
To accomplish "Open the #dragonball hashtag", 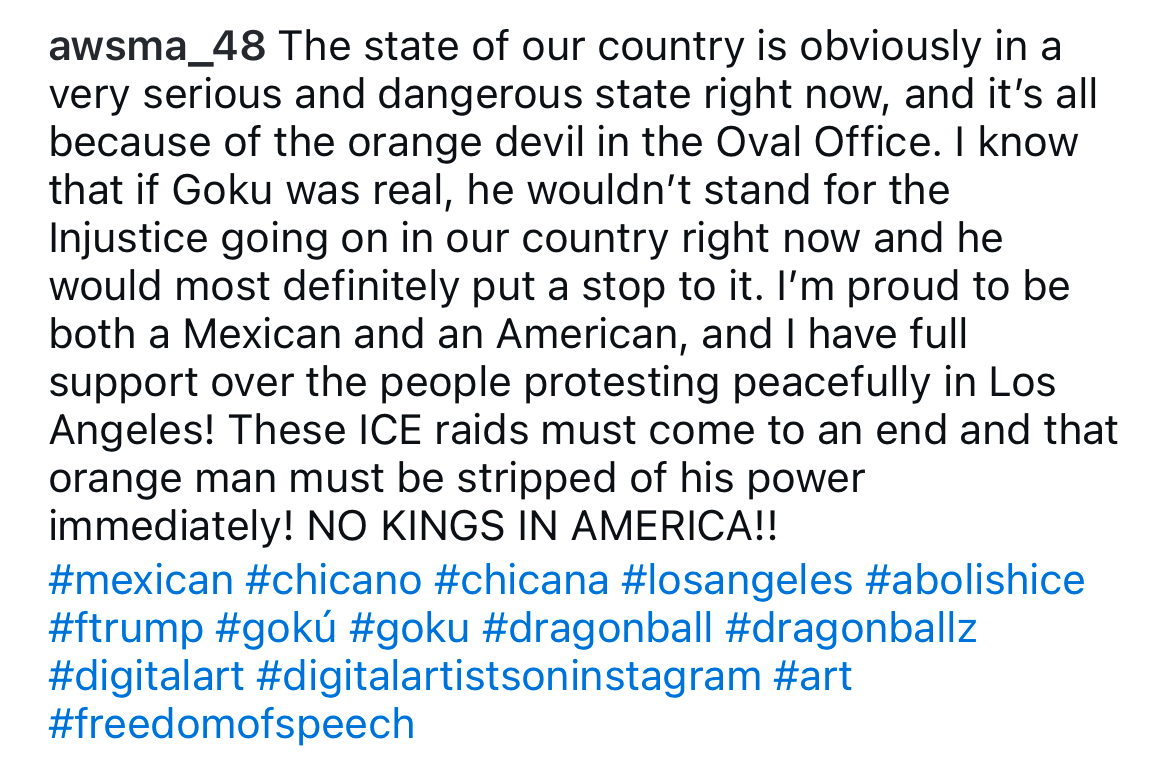I will pos(597,628).
